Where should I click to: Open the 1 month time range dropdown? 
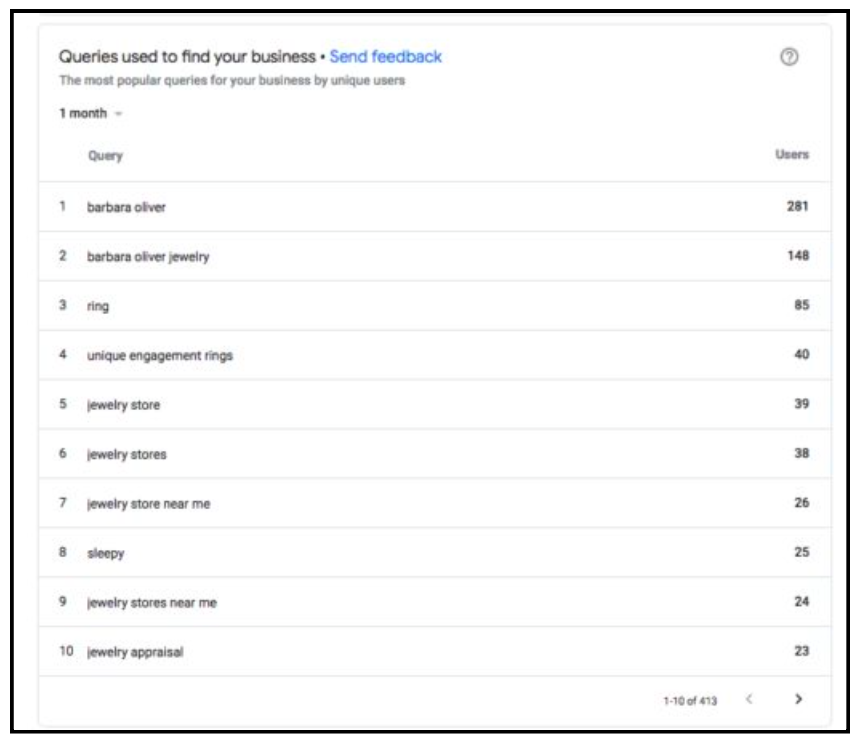pos(91,113)
